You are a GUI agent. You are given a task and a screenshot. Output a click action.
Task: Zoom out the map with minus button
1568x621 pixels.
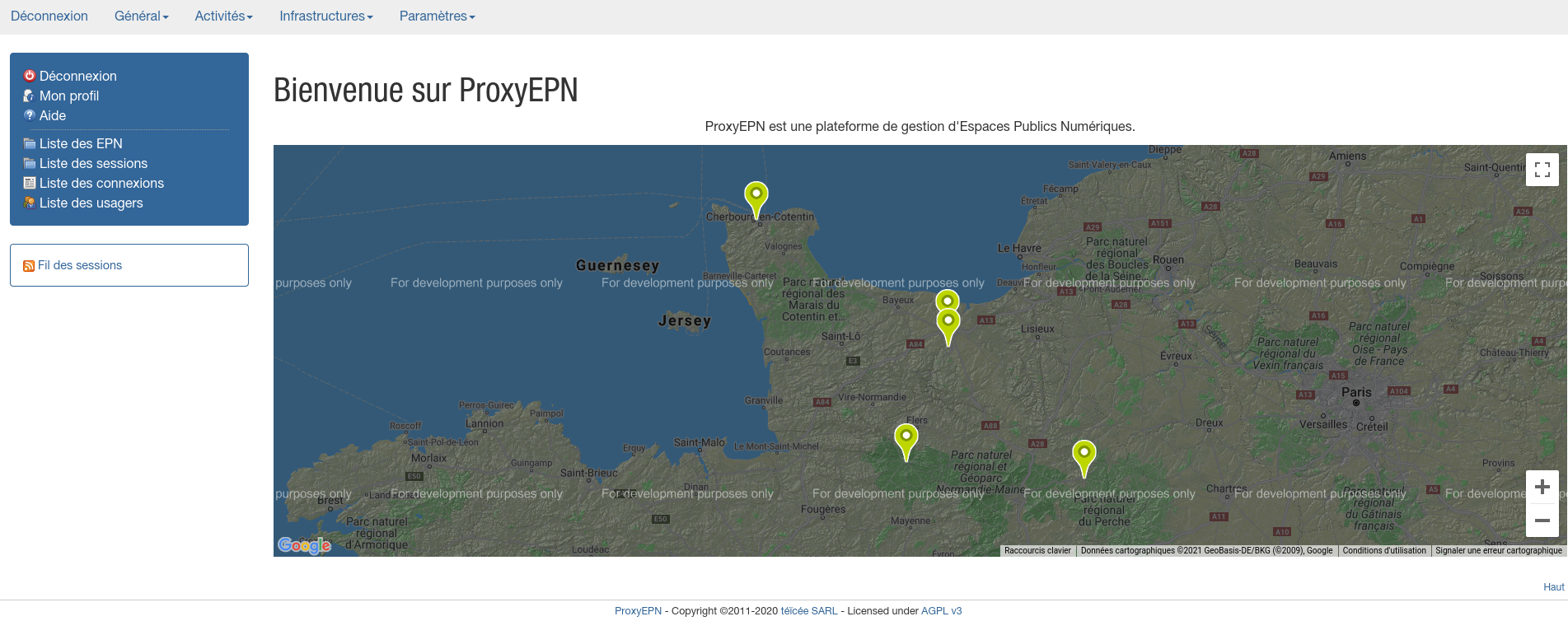tap(1542, 521)
